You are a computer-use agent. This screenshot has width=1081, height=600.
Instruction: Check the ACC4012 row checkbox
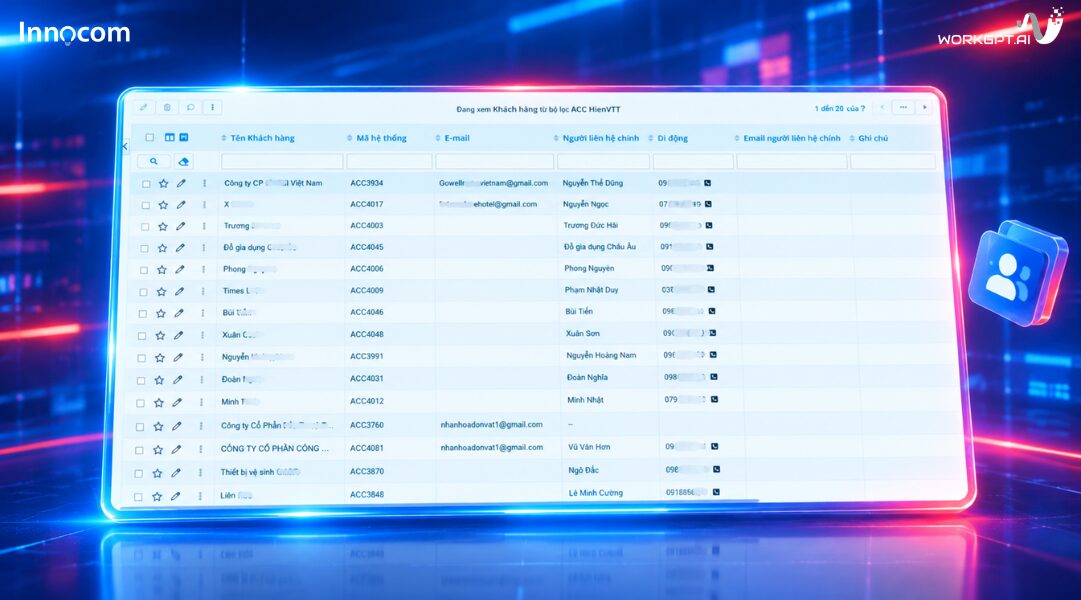(x=140, y=403)
